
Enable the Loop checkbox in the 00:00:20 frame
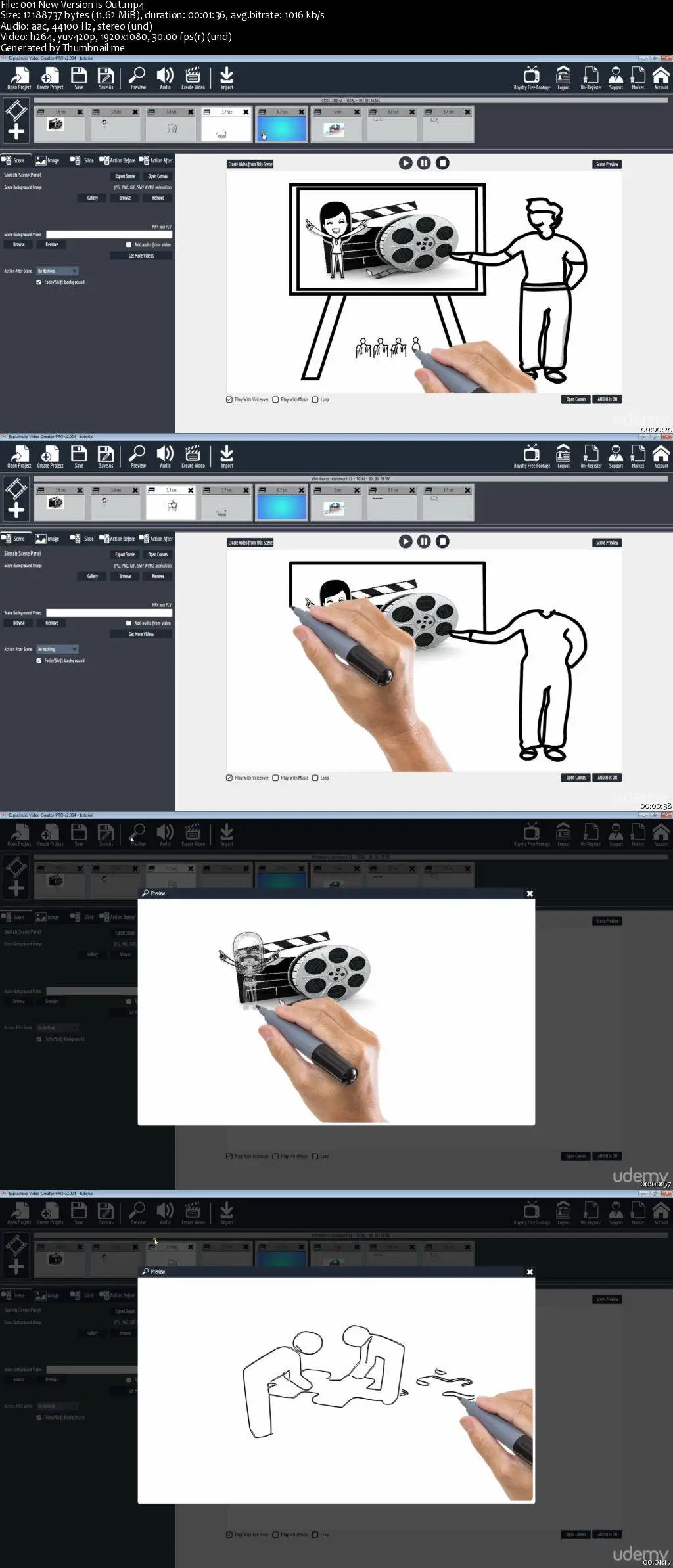[315, 399]
